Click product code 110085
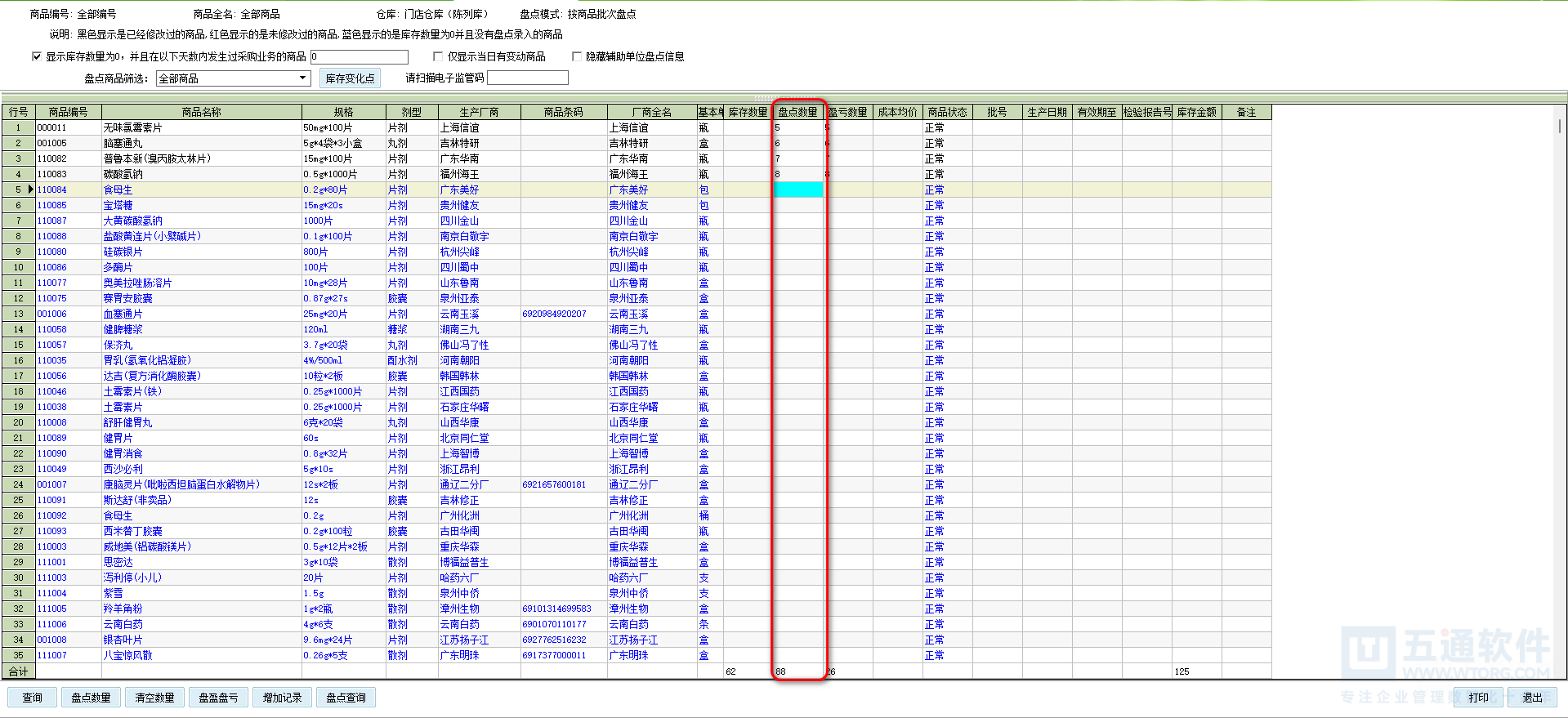 tap(51, 205)
